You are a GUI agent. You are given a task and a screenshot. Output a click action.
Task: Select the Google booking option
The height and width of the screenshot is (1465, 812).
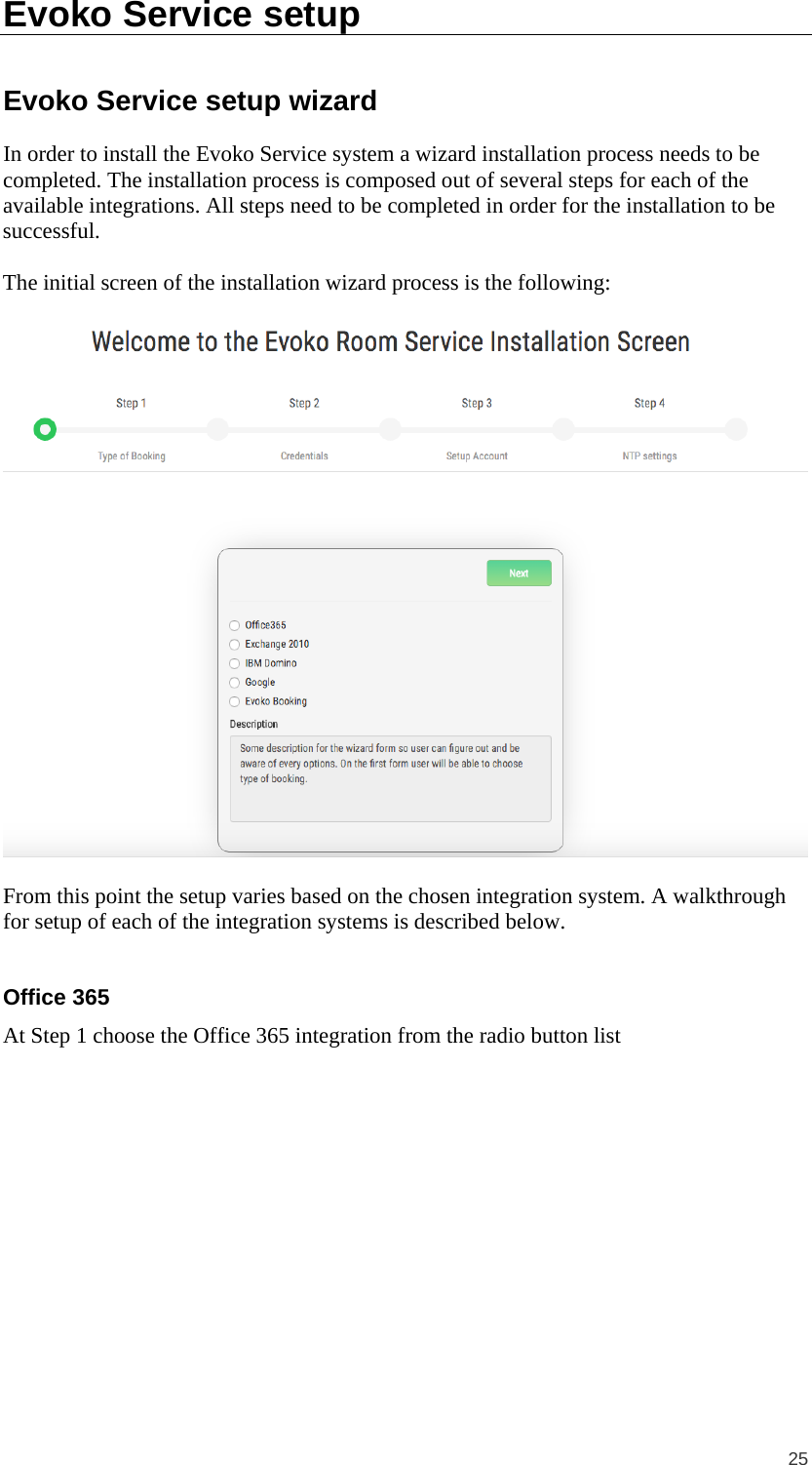[234, 683]
